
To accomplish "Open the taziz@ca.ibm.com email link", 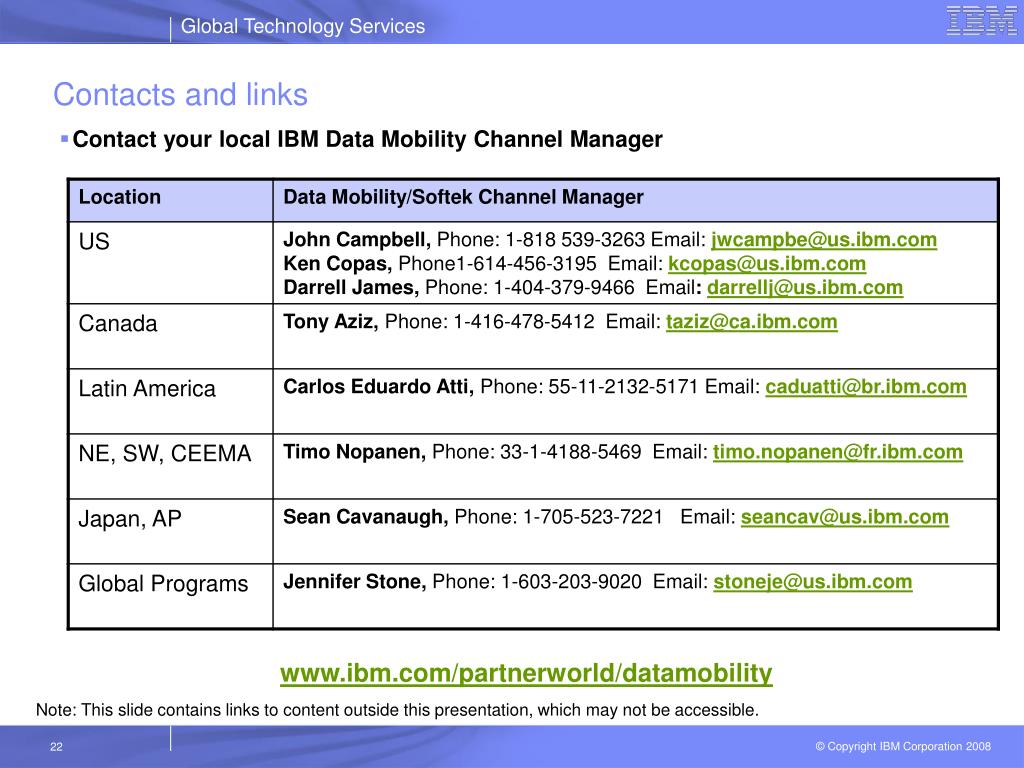I will [751, 322].
